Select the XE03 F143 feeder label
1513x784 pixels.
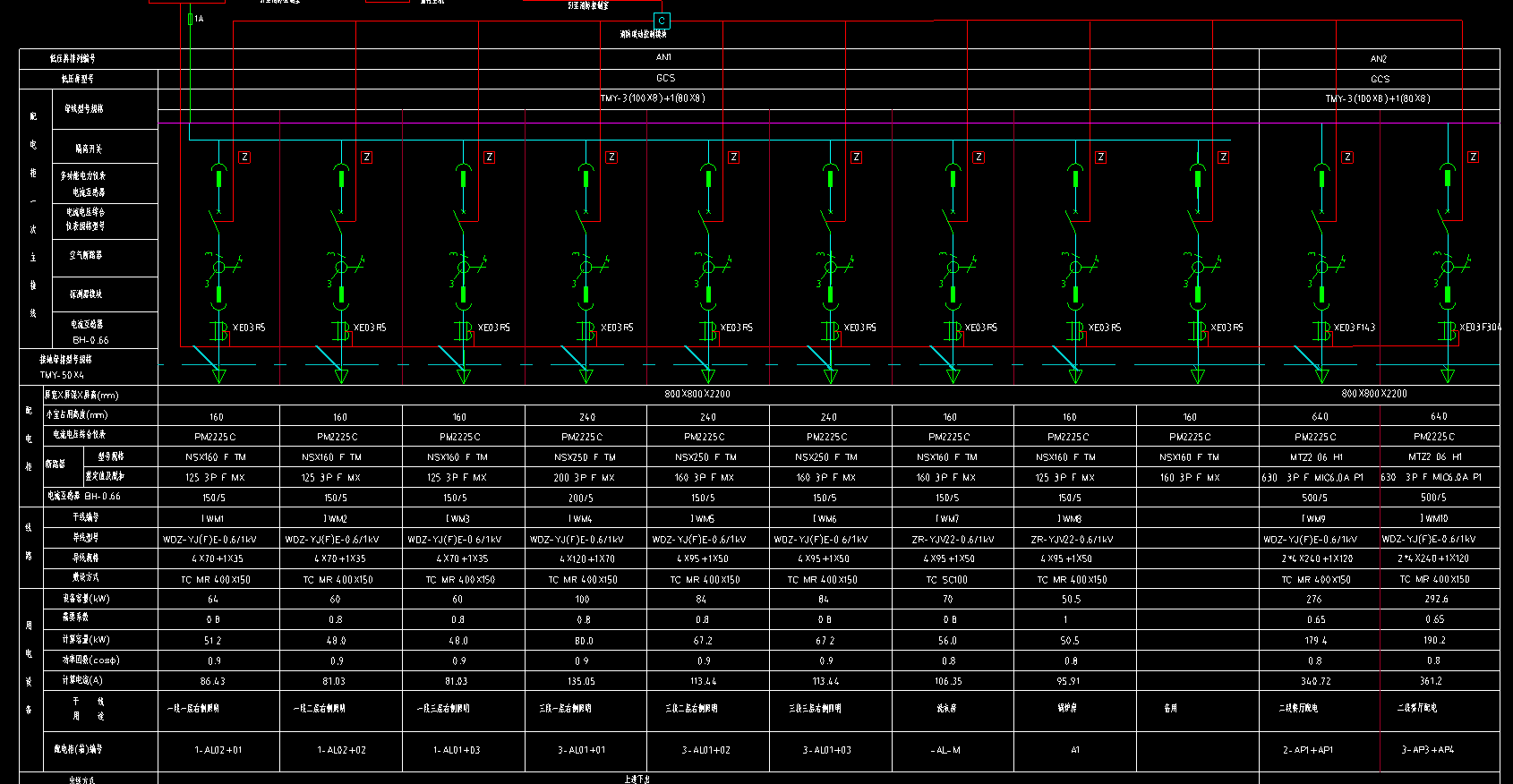click(1355, 328)
